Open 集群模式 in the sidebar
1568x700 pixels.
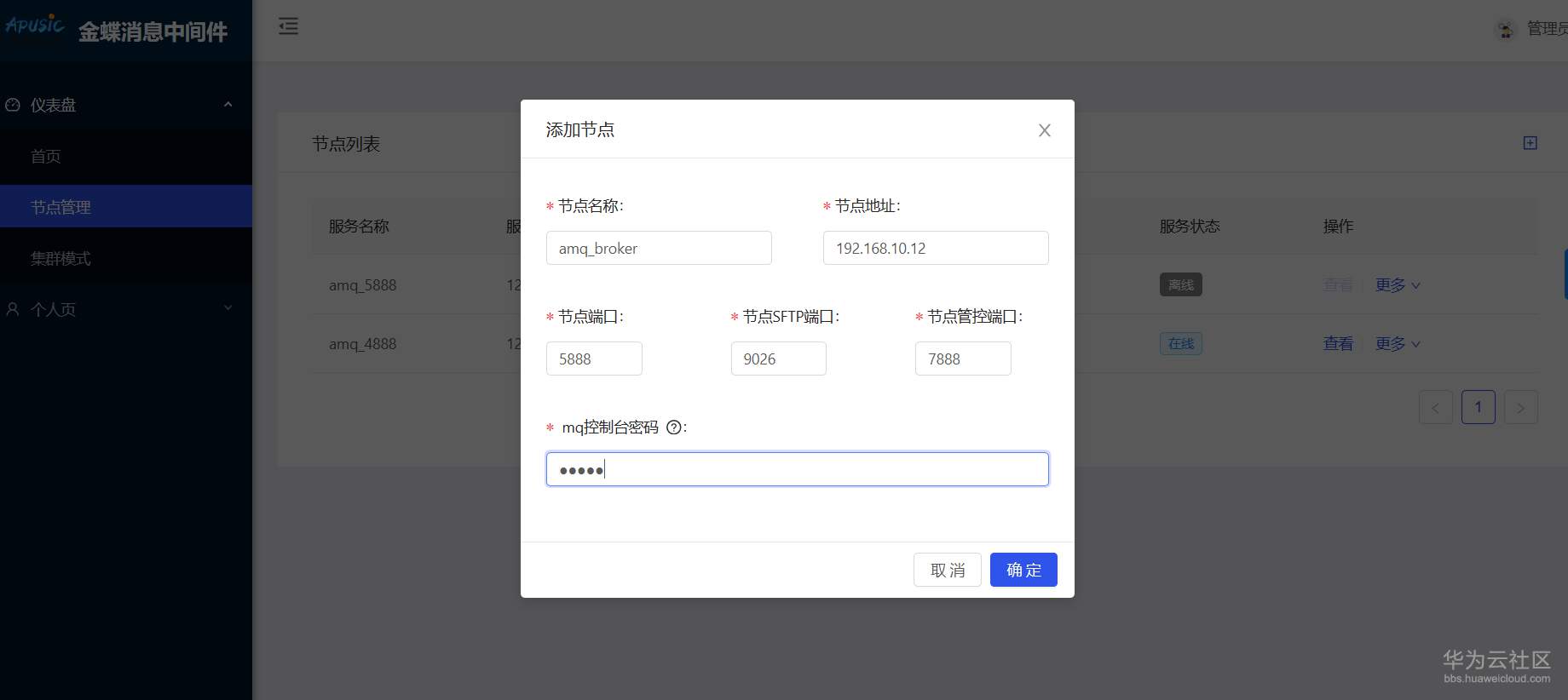click(126, 258)
